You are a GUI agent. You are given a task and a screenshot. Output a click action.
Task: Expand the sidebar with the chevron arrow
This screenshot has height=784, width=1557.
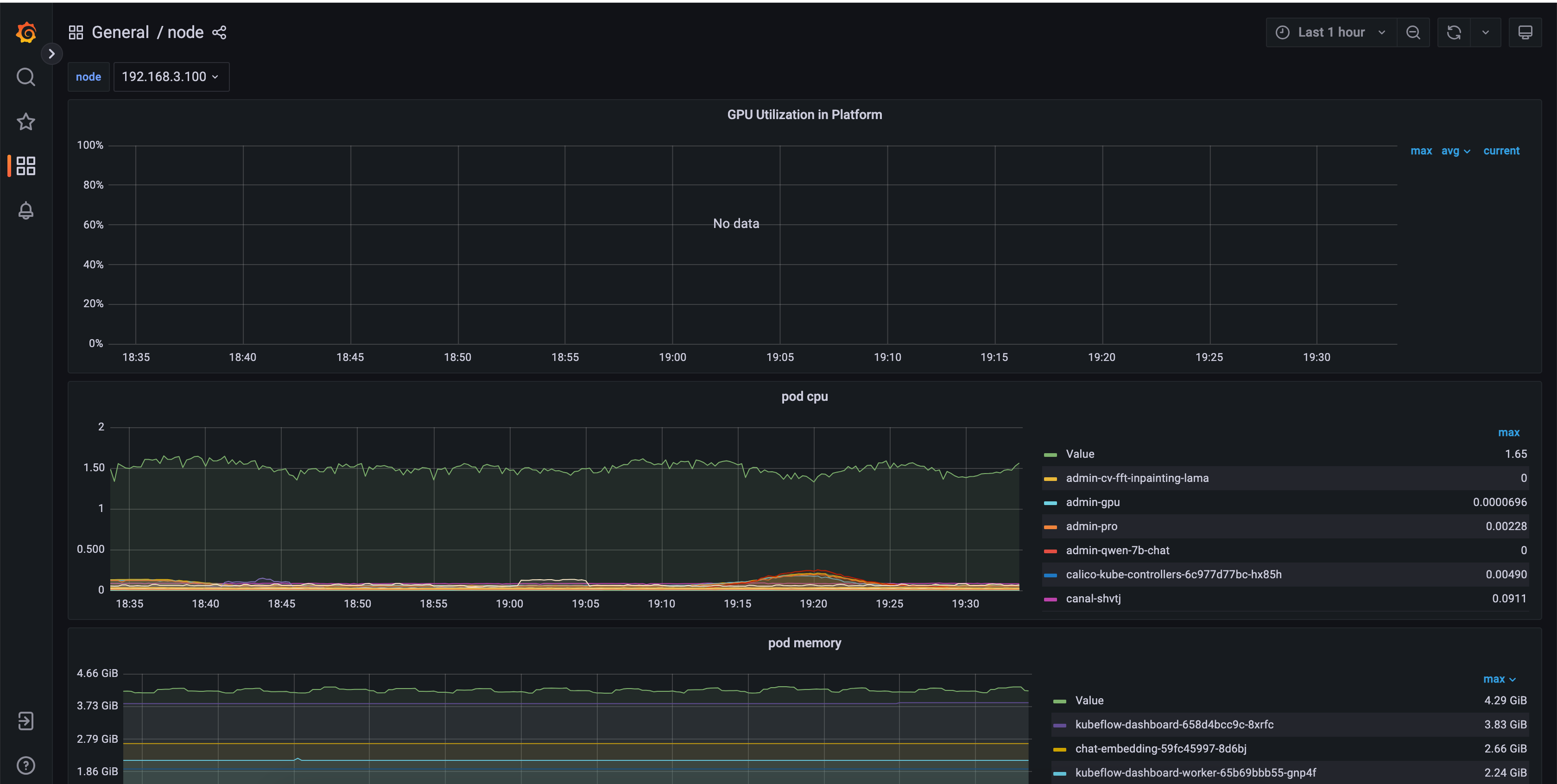[51, 54]
